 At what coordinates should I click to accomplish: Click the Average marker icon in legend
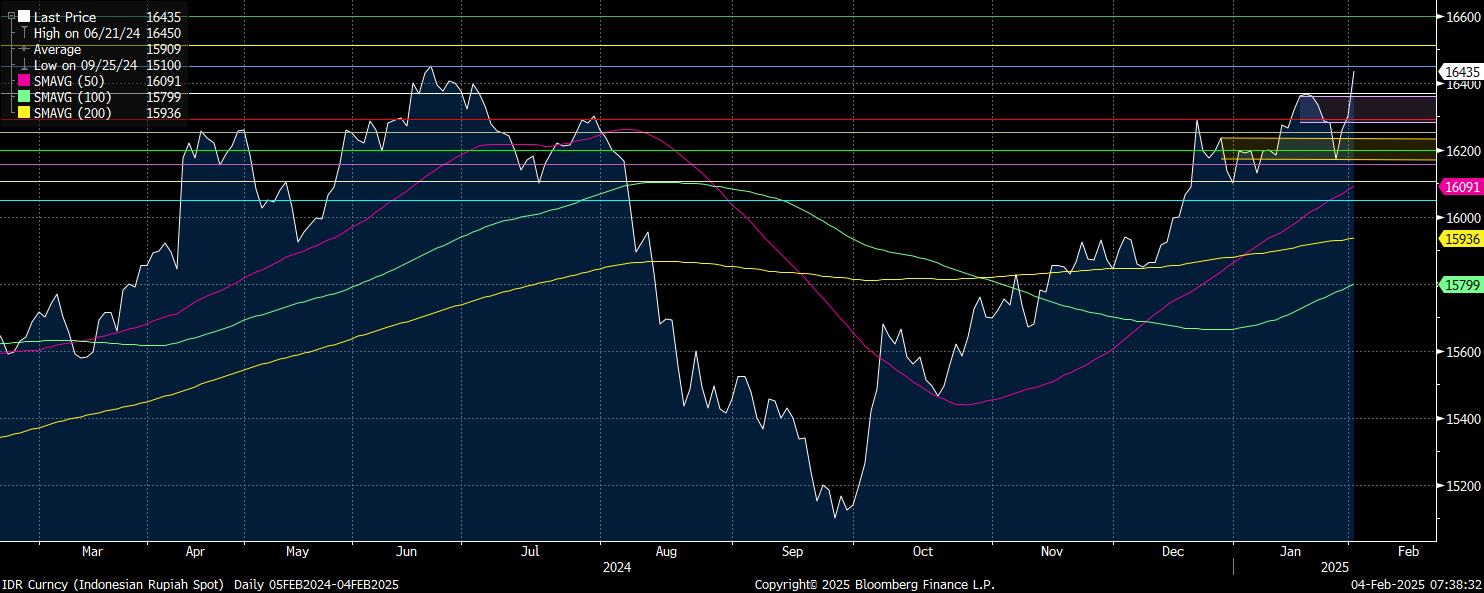point(24,49)
